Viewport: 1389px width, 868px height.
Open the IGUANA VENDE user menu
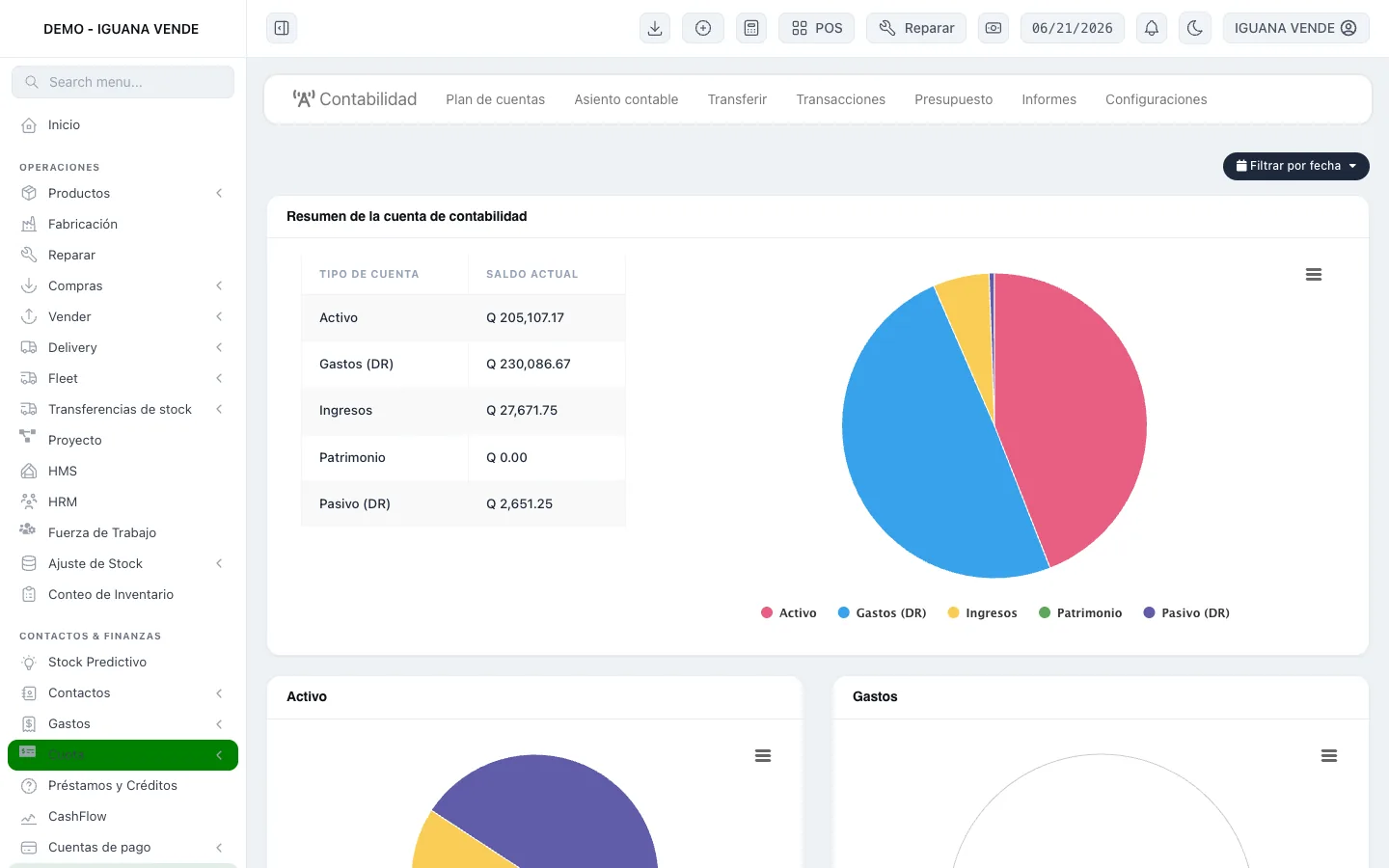1295,28
